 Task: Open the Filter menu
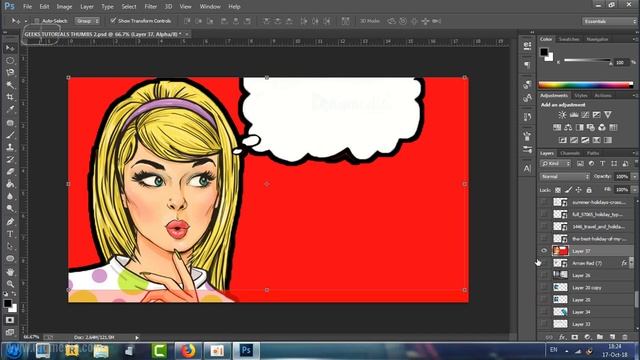pos(151,7)
